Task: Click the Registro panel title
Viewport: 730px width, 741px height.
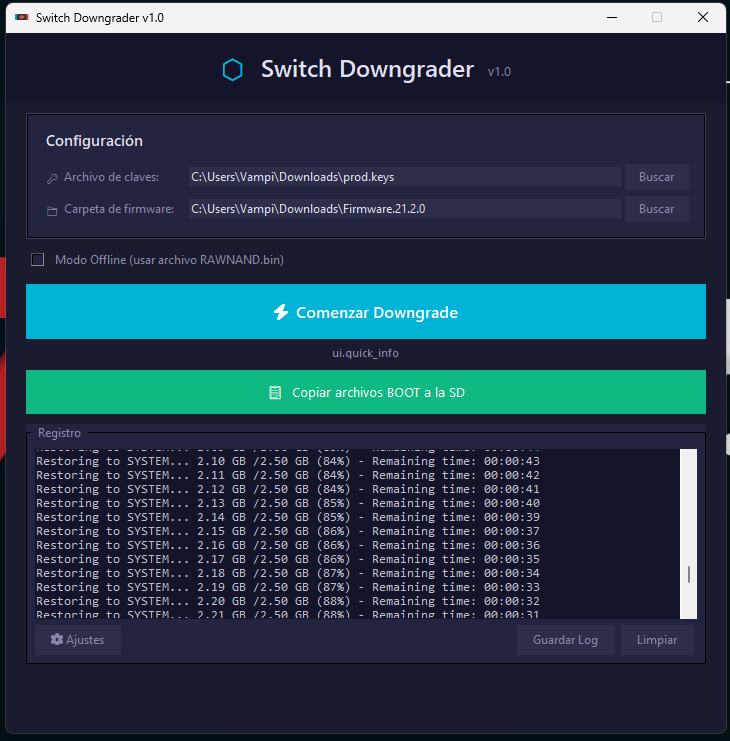Action: click(x=59, y=433)
